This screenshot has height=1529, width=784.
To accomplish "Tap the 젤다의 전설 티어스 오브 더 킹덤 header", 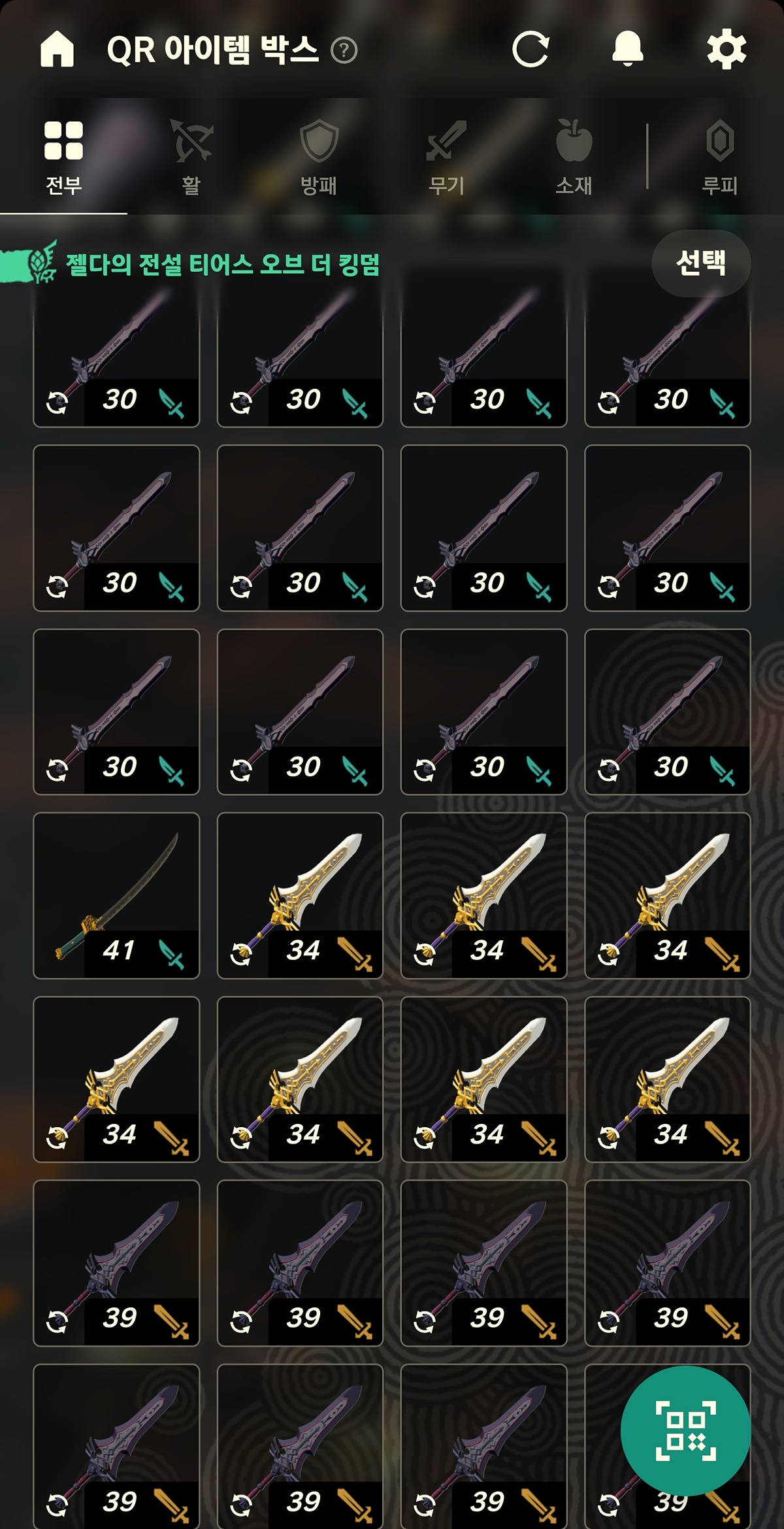I will [x=223, y=265].
